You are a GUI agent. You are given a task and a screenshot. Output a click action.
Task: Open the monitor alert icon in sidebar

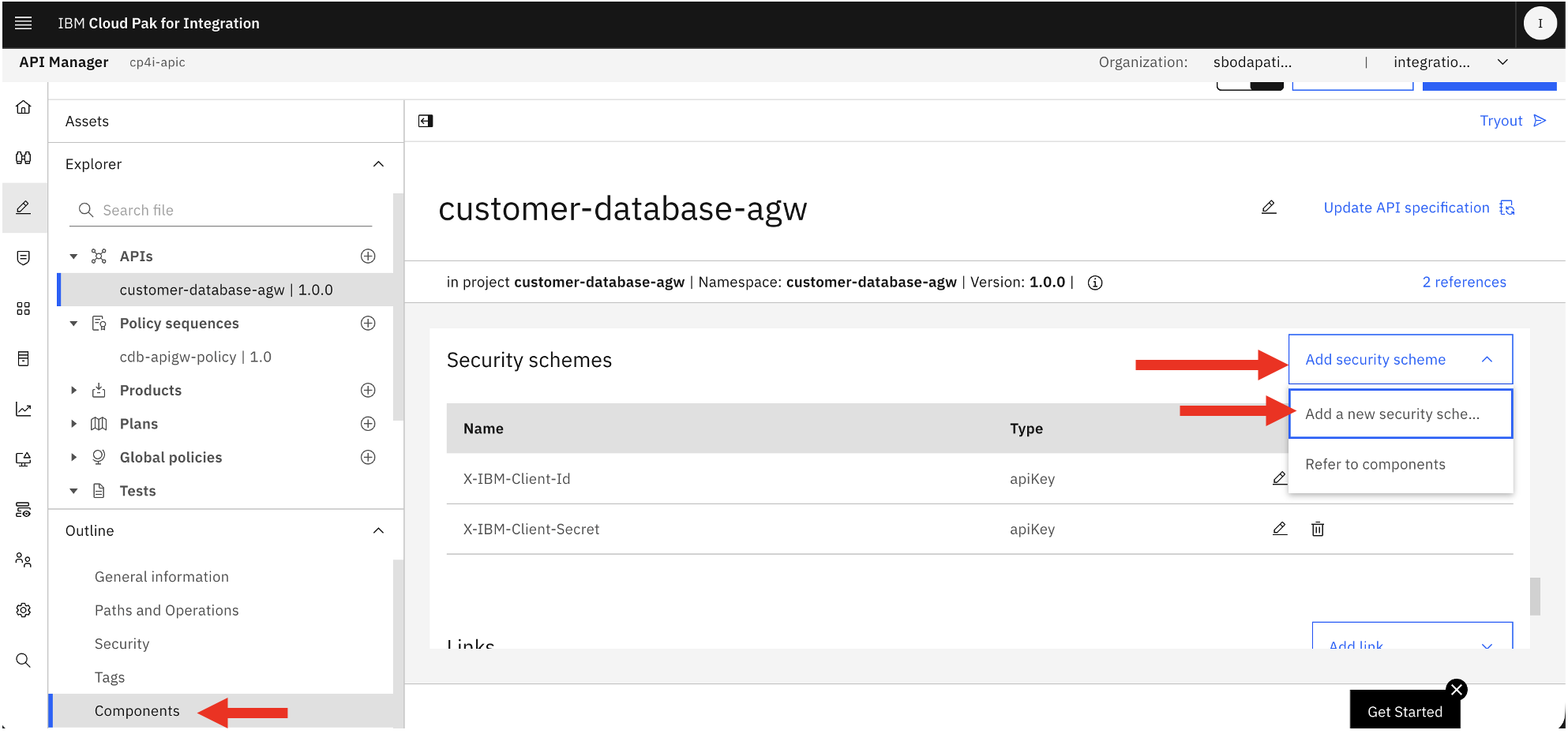tap(24, 459)
